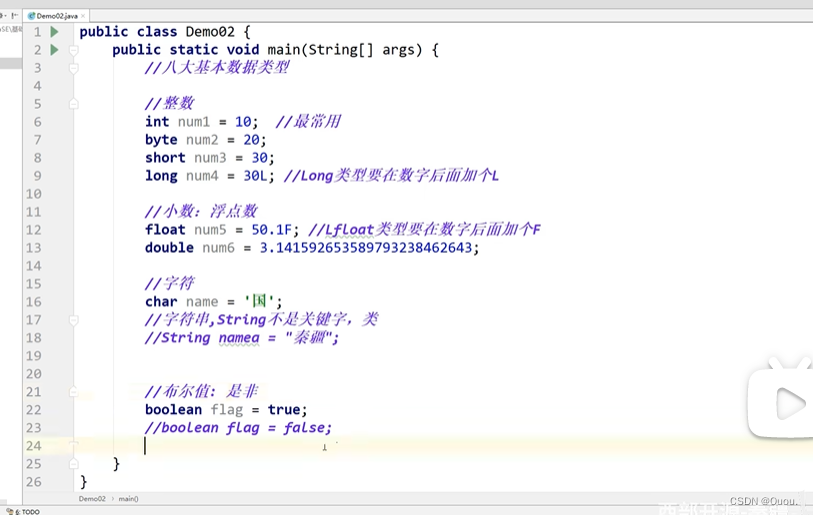813x515 pixels.
Task: Click the value 50.1F on line 12
Action: tap(272, 230)
